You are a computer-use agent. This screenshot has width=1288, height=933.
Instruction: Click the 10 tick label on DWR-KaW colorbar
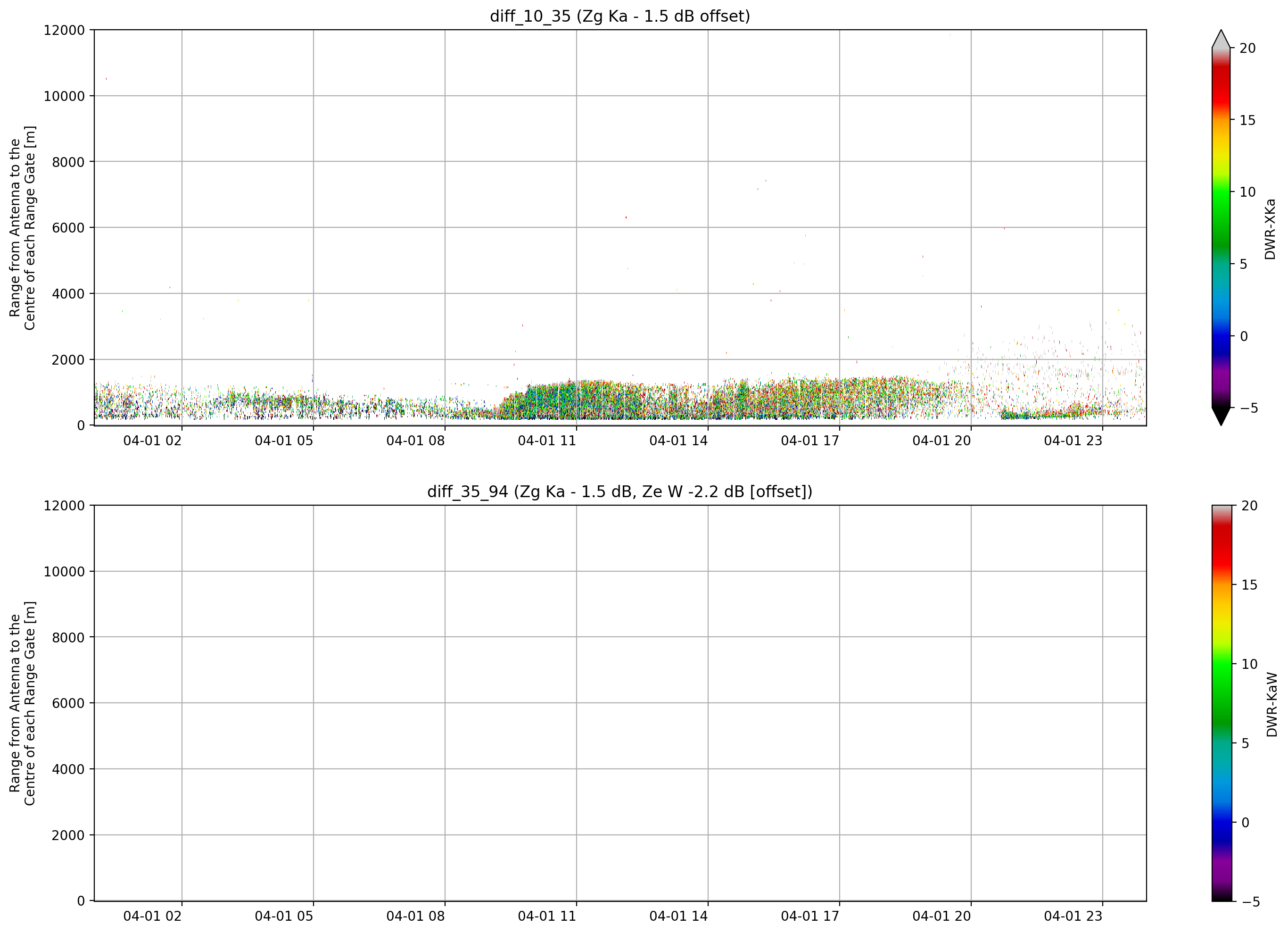(1249, 664)
